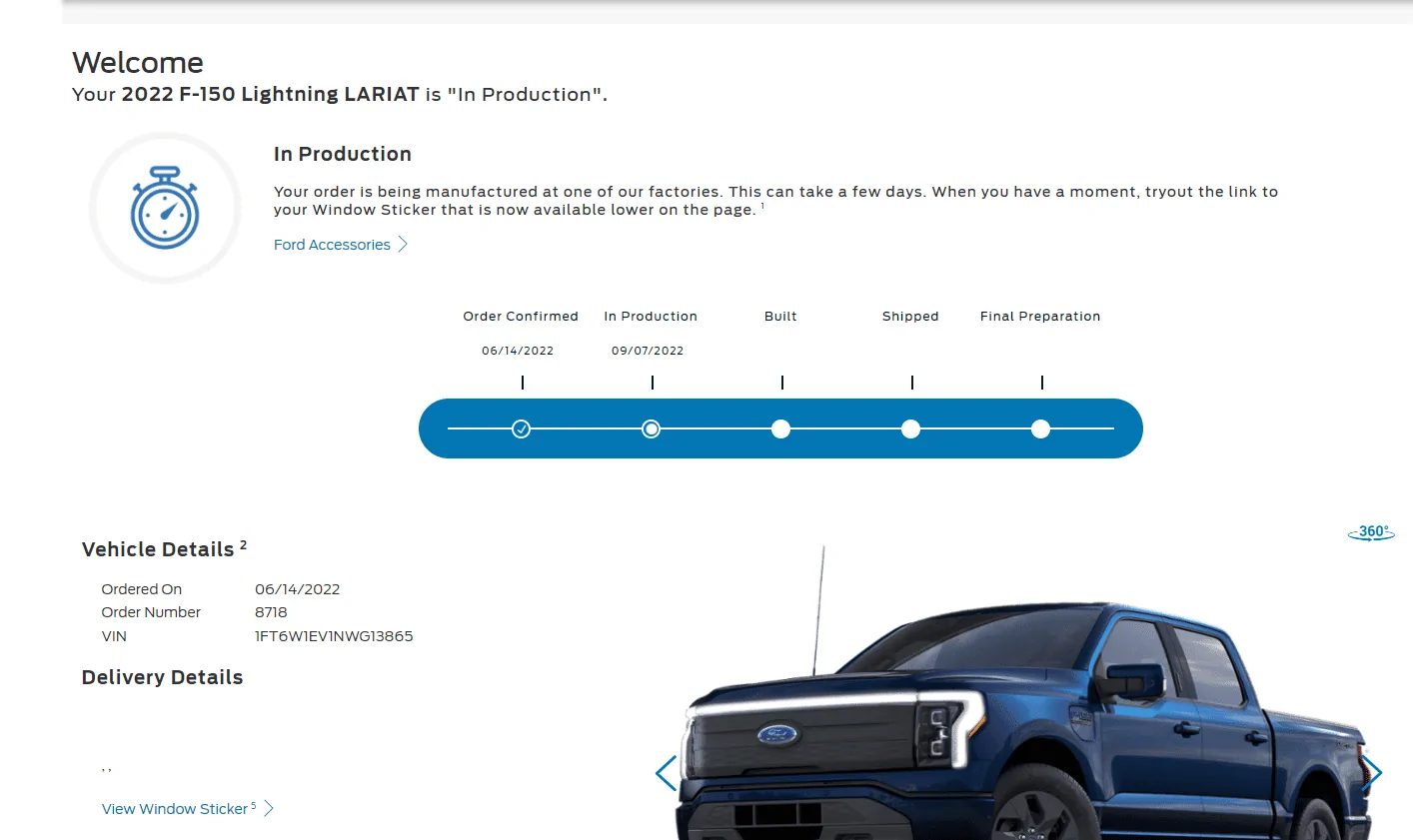The width and height of the screenshot is (1413, 840).
Task: Select the Shipped progress dot
Action: [910, 429]
